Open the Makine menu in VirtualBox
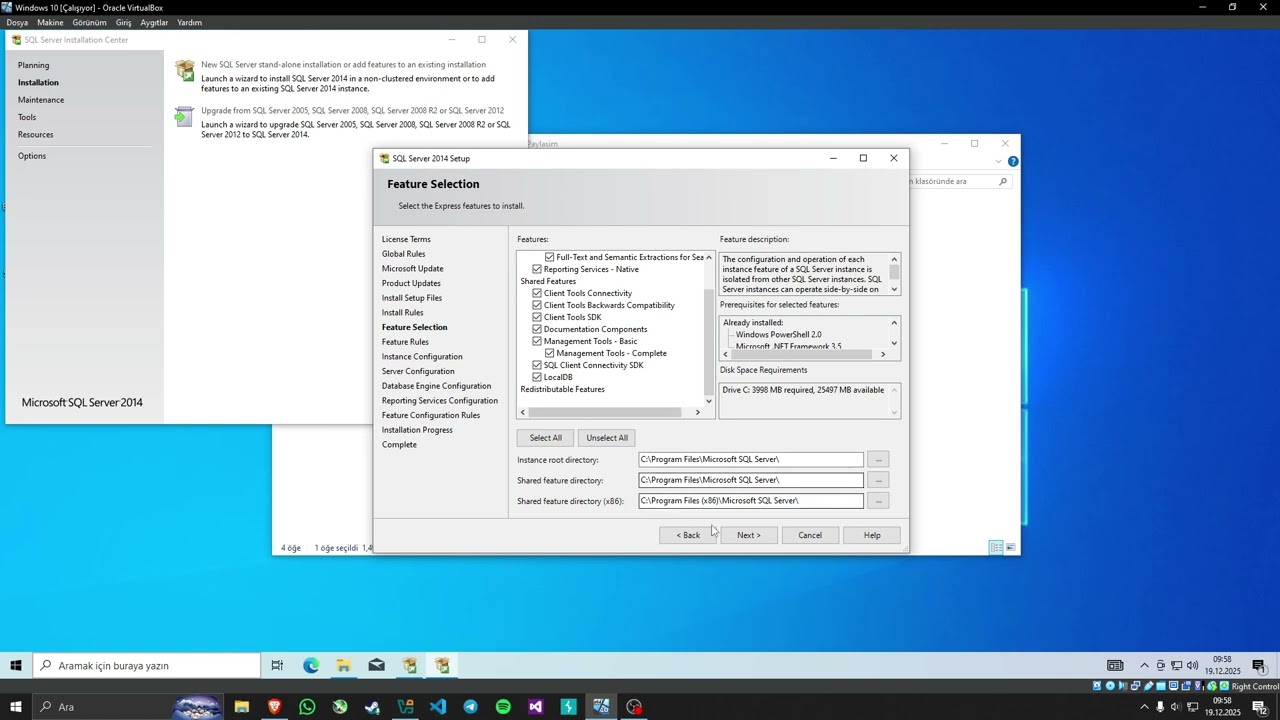 click(x=50, y=22)
